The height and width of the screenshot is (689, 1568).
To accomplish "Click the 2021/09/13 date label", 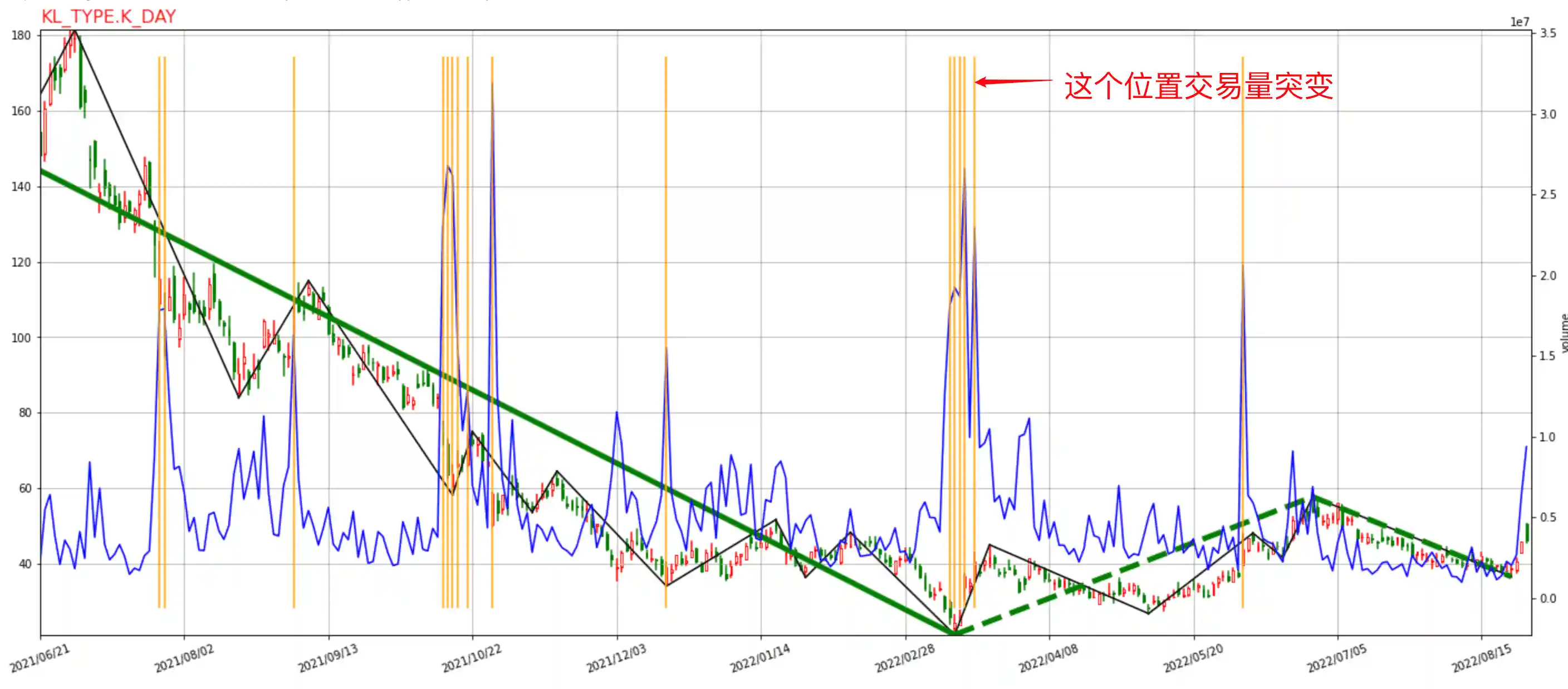I will 328,658.
